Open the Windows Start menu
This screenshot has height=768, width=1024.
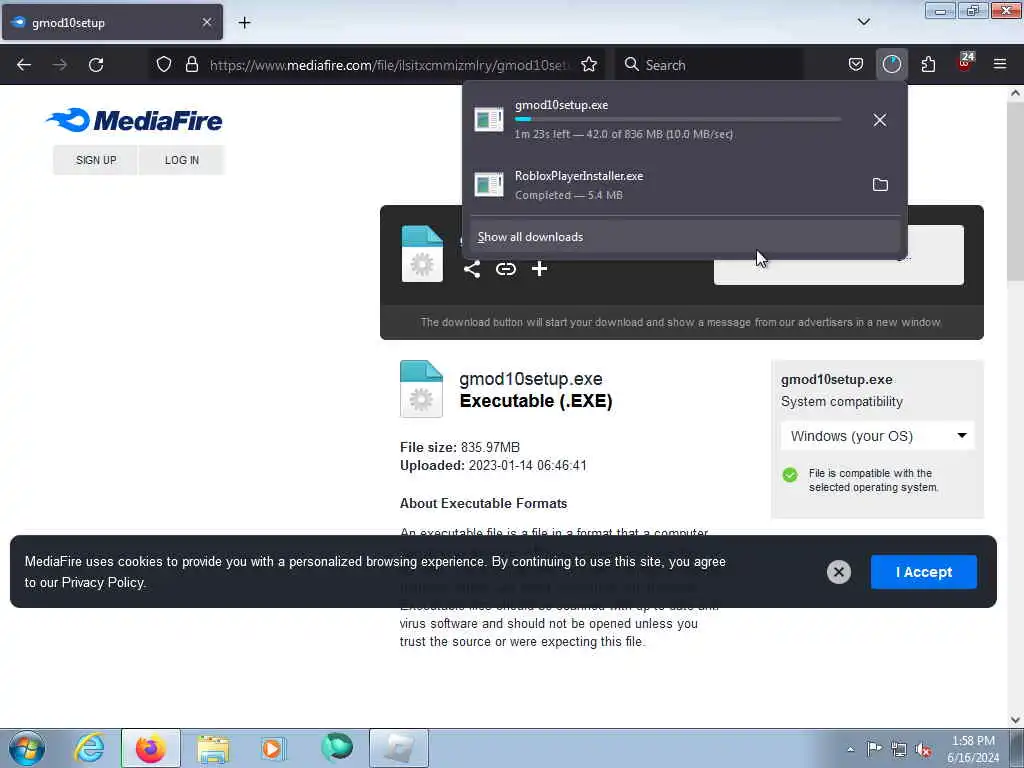coord(26,748)
